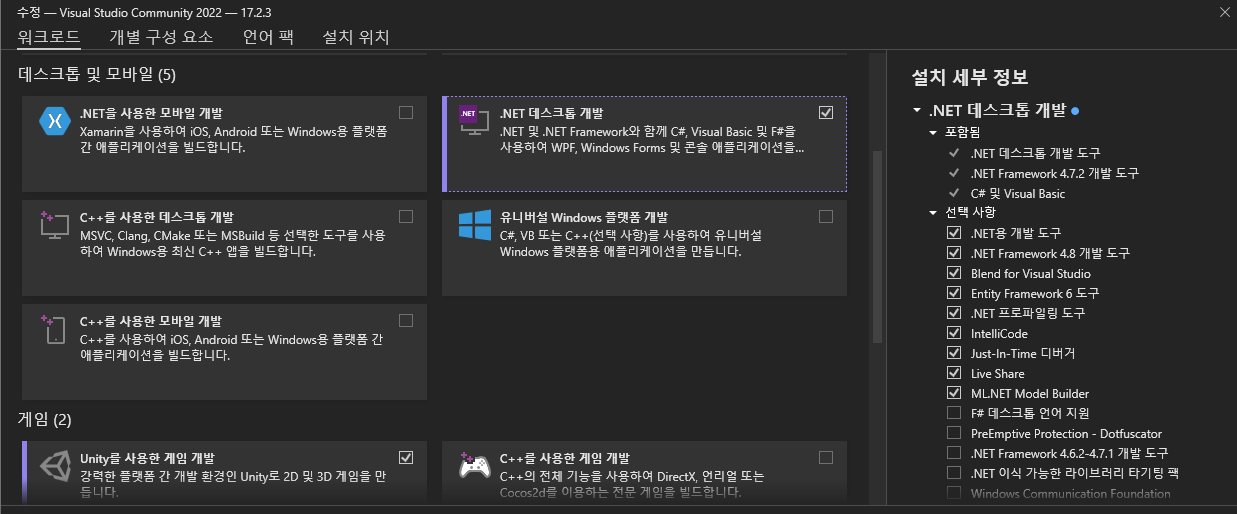
Task: Select the C++를 사용한 모바일 개발 card title
Action: point(151,321)
